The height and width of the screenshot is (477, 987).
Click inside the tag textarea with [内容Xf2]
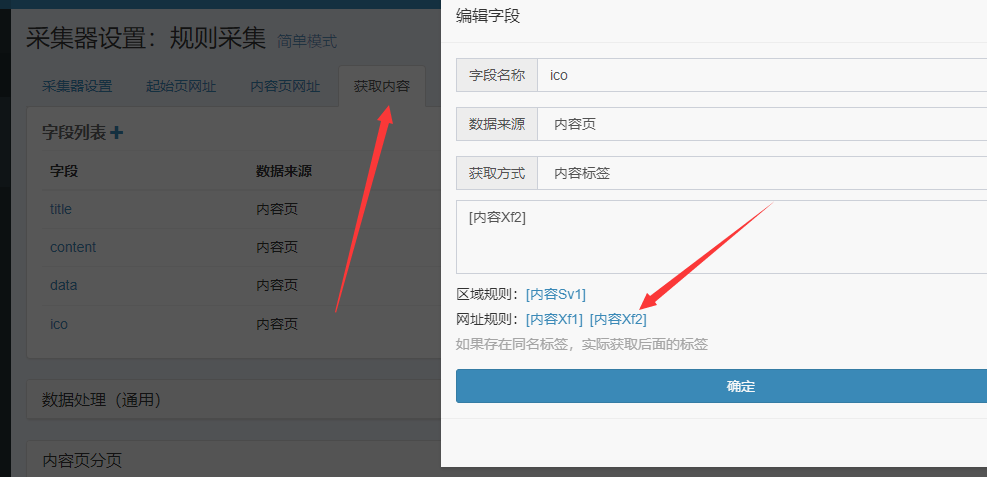720,237
